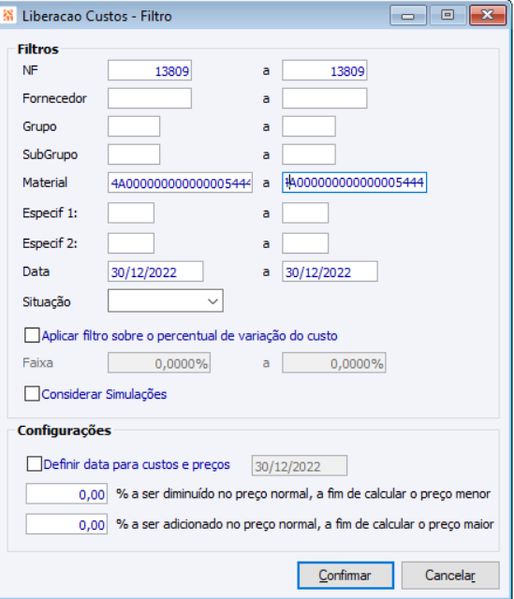Screen dimensions: 514x599
Task: Confirm the filter with the Confirmar button
Action: pos(345,575)
